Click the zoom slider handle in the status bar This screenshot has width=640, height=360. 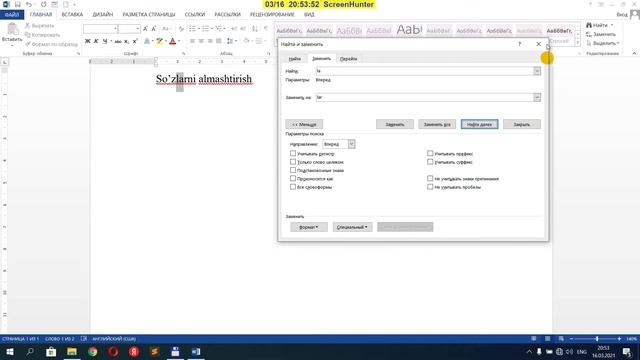click(x=597, y=339)
